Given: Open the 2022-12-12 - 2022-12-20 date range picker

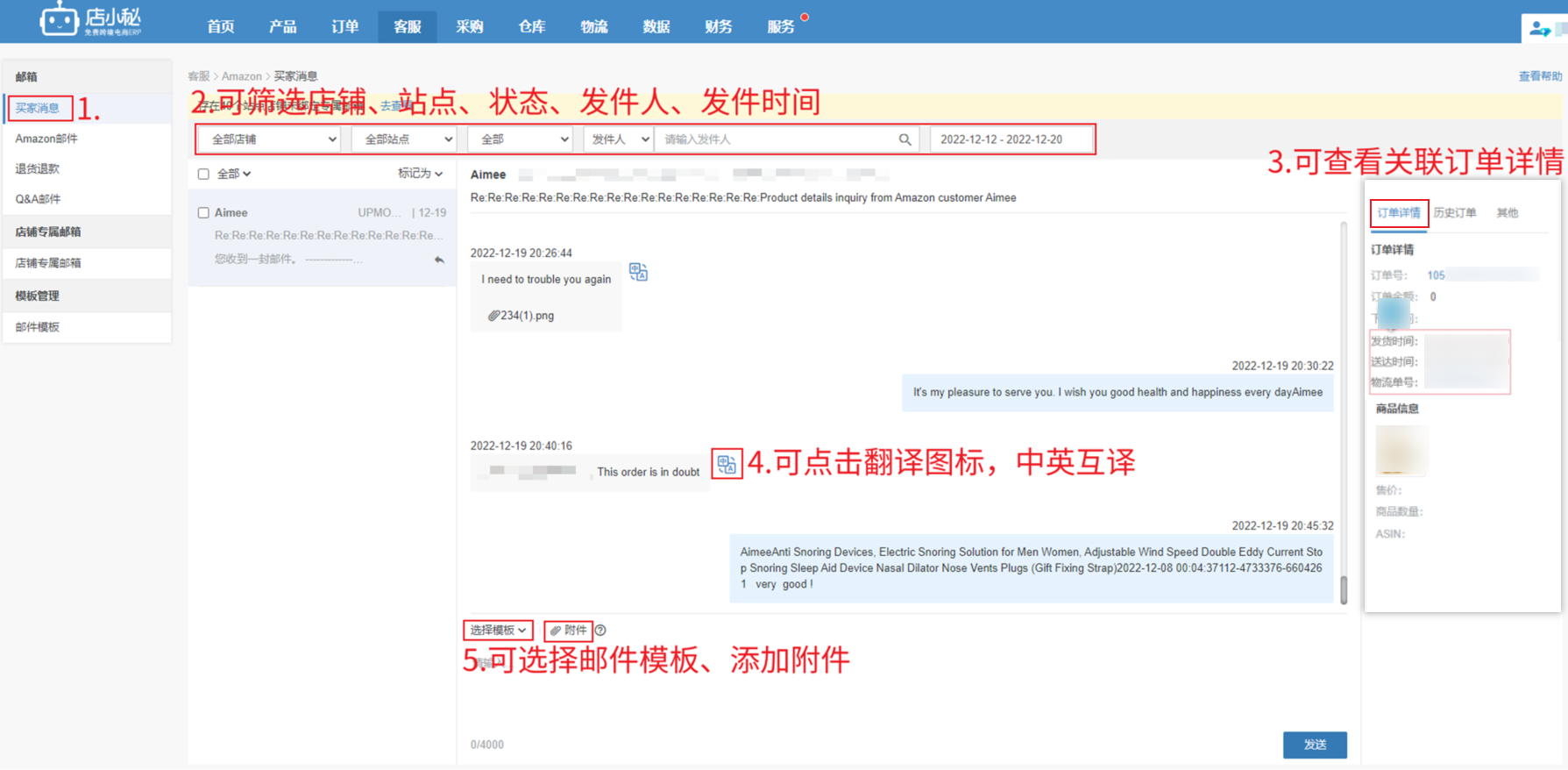Looking at the screenshot, I should click(1011, 139).
